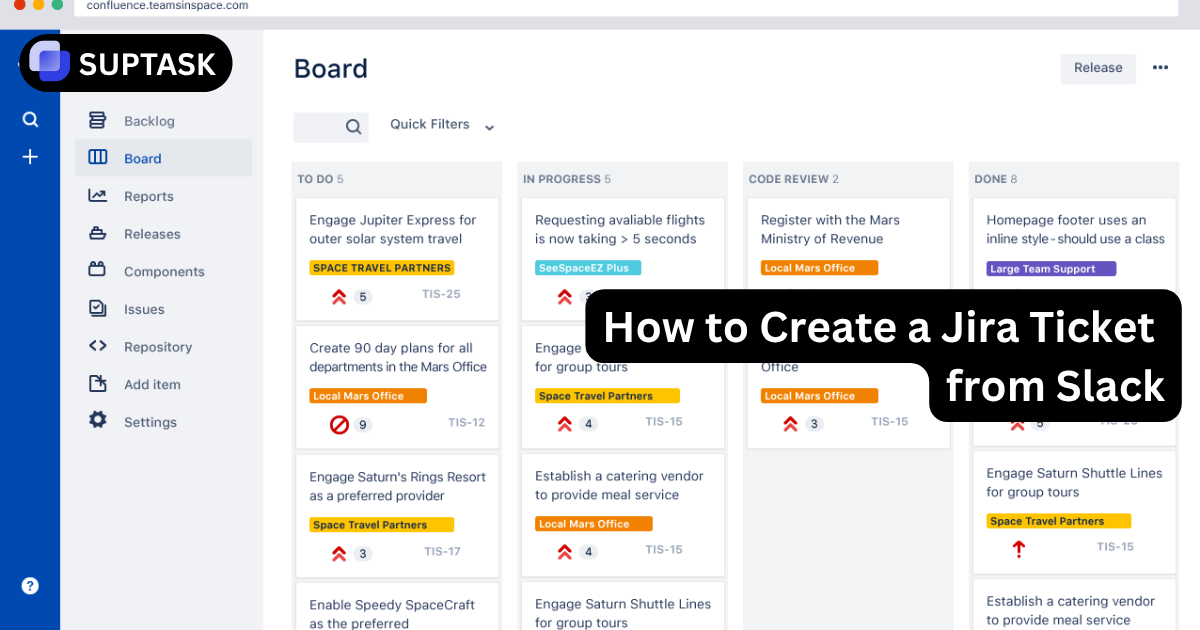The image size is (1200, 630).
Task: Open the Settings gear icon
Action: (97, 421)
